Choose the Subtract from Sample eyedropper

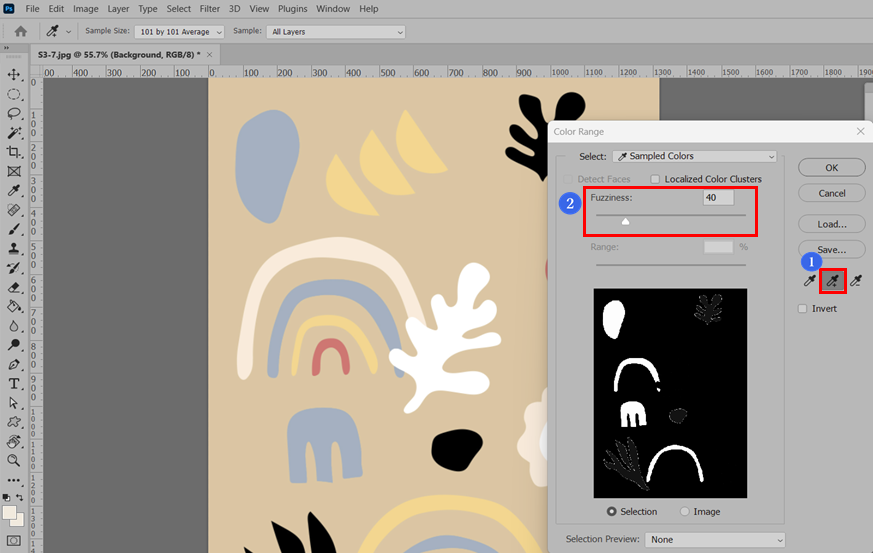coord(856,281)
